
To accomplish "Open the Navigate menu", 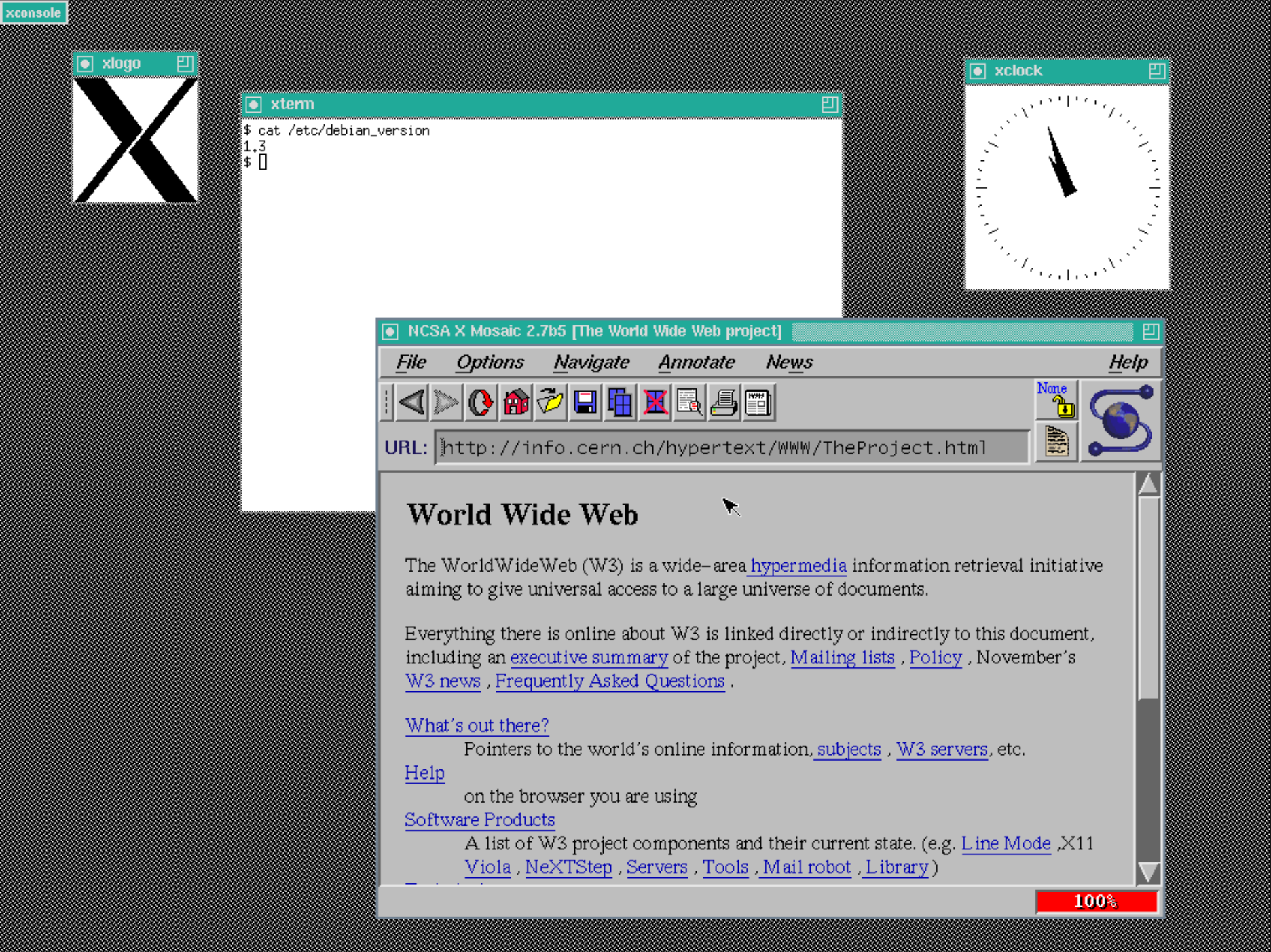I will click(591, 363).
